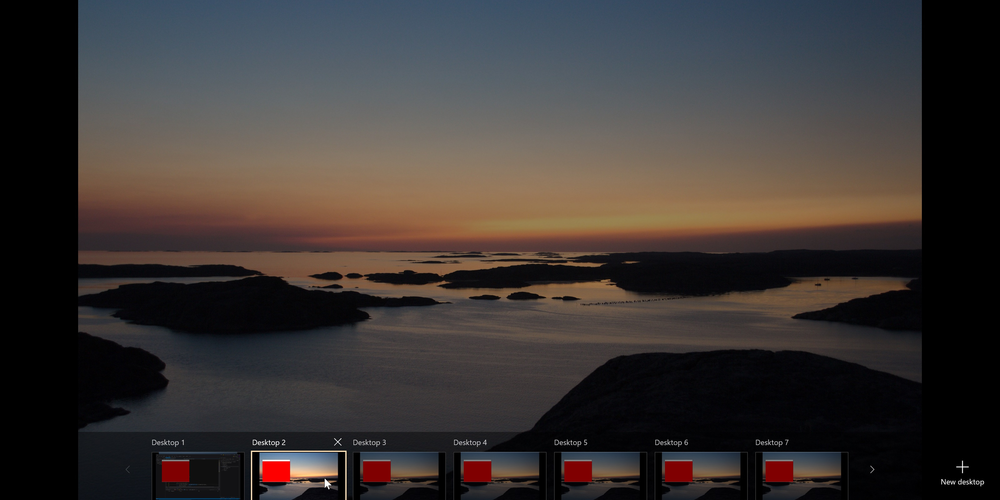Click the "Desktop 5" label

[x=571, y=442]
